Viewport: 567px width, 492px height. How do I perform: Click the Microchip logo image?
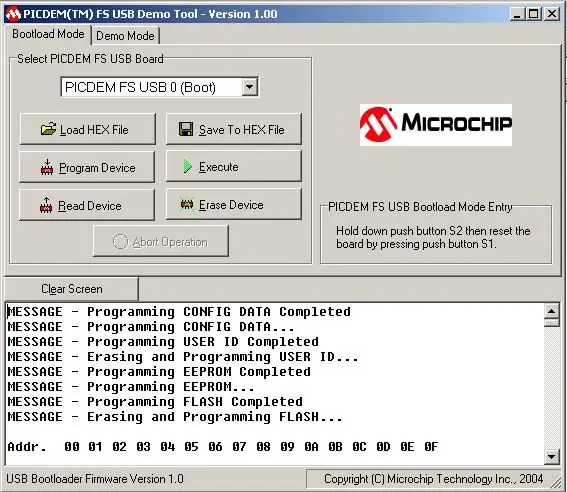(x=436, y=125)
